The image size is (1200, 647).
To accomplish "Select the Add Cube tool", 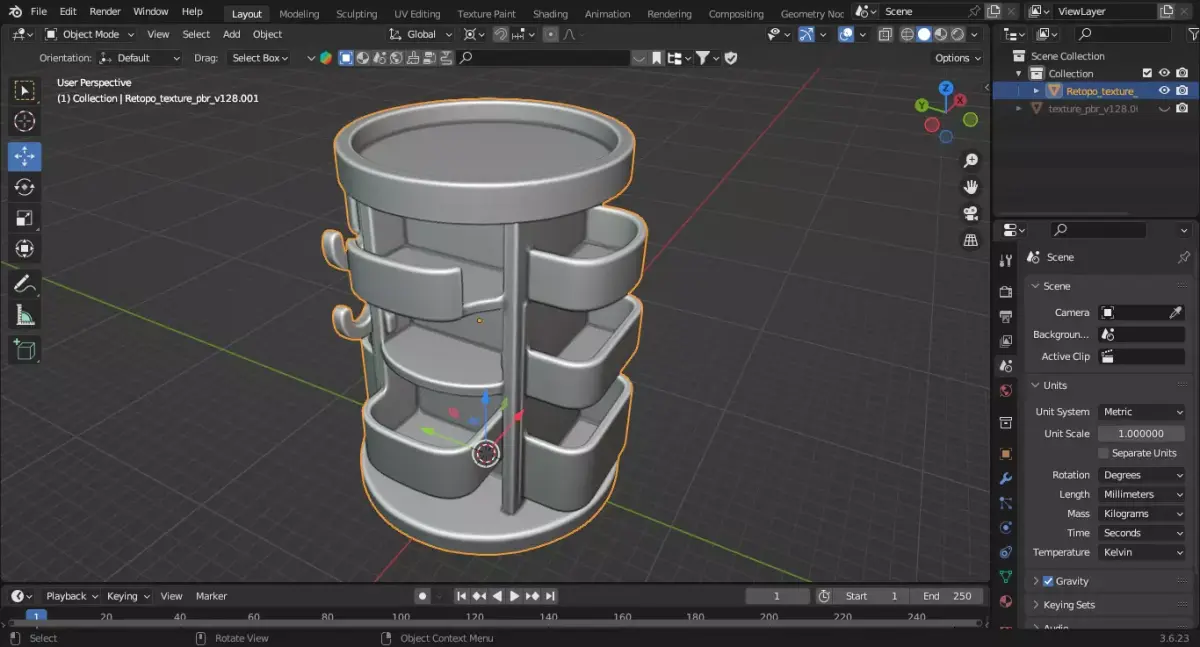I will click(25, 350).
